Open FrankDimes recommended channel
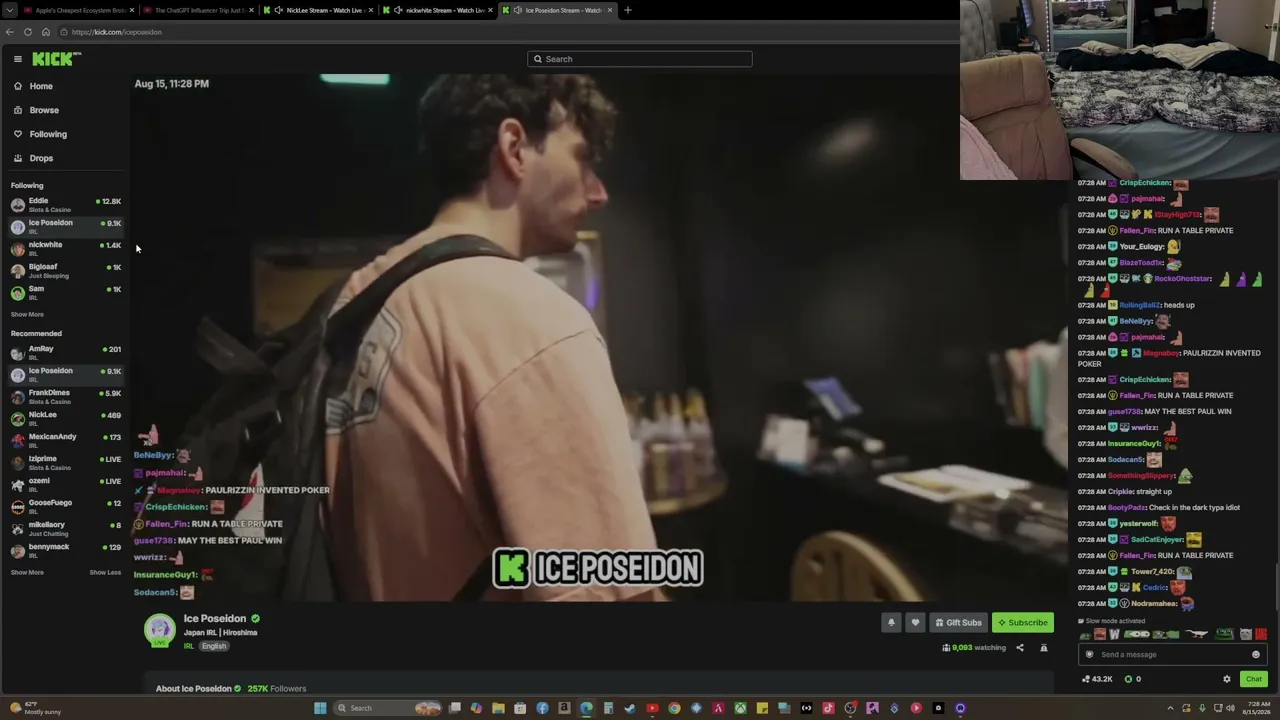Image resolution: width=1280 pixels, height=720 pixels. pyautogui.click(x=65, y=397)
